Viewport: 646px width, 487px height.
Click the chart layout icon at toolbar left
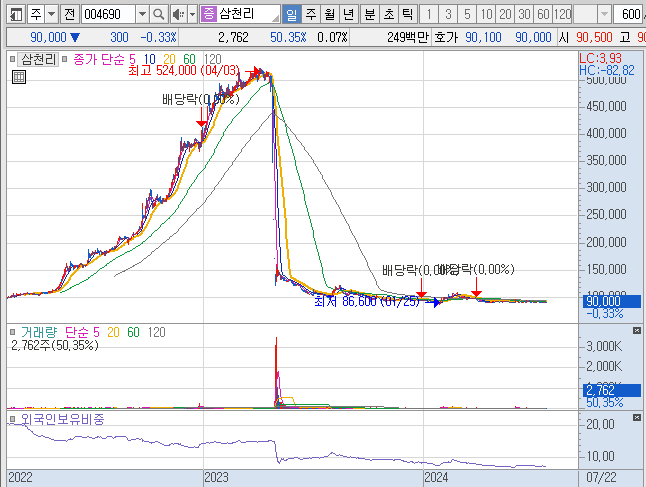click(16, 14)
